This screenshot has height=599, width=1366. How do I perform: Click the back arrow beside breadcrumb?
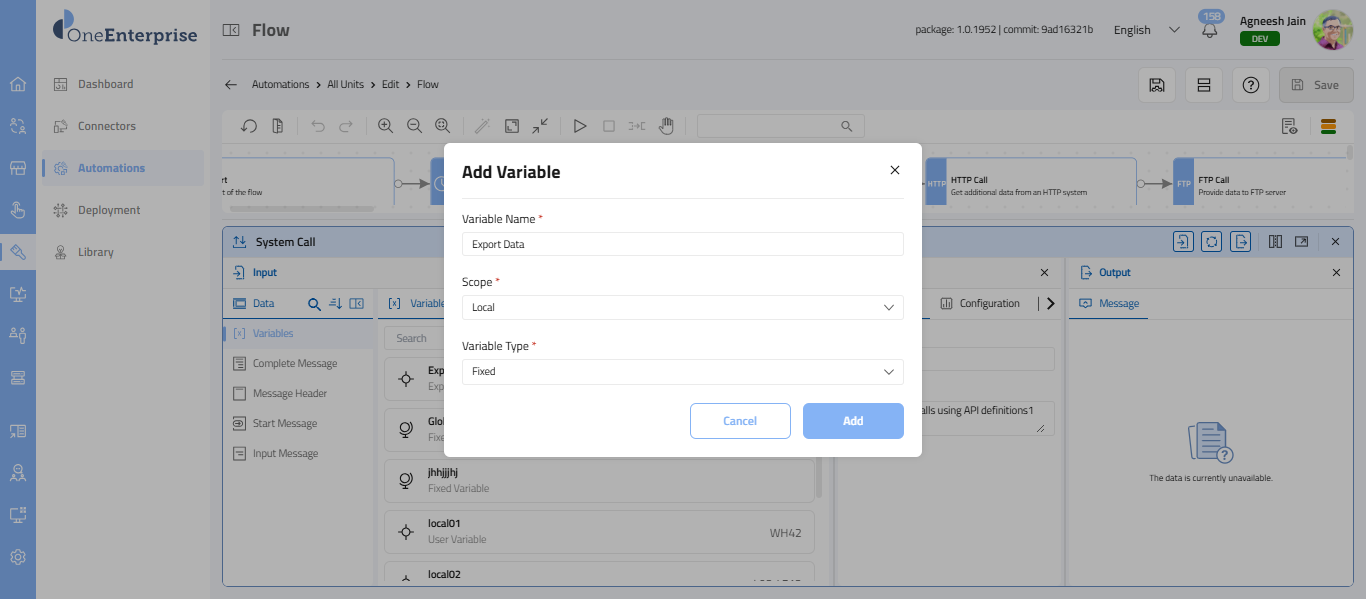click(x=231, y=85)
